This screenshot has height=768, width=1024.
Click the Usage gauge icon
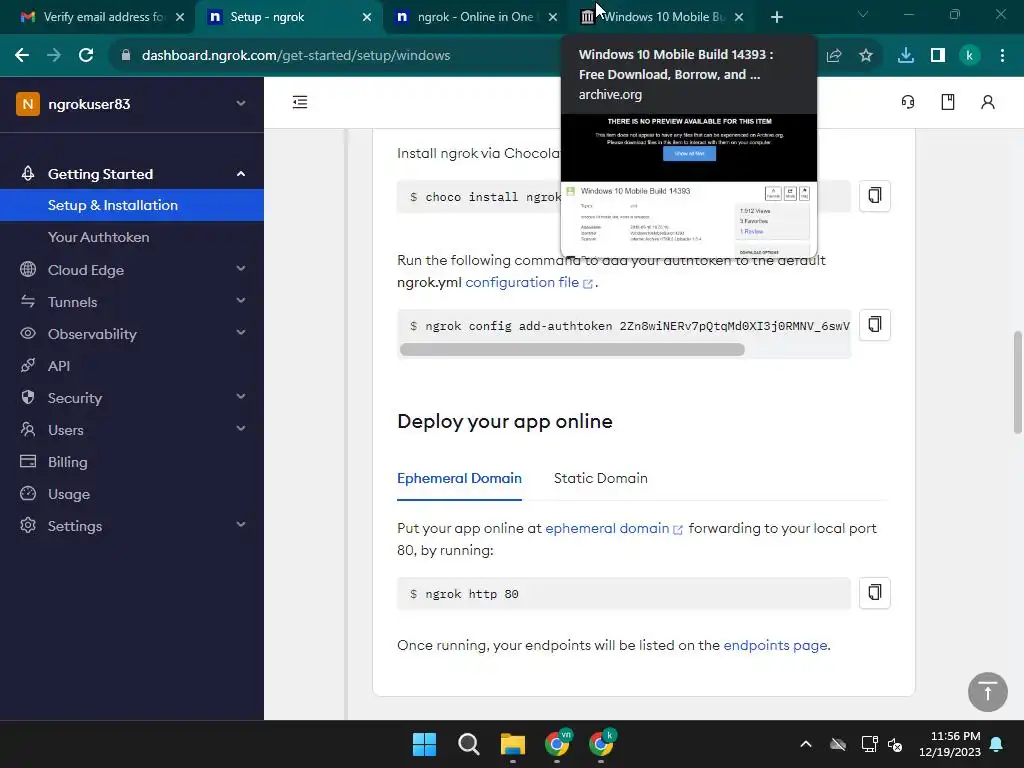(x=28, y=493)
